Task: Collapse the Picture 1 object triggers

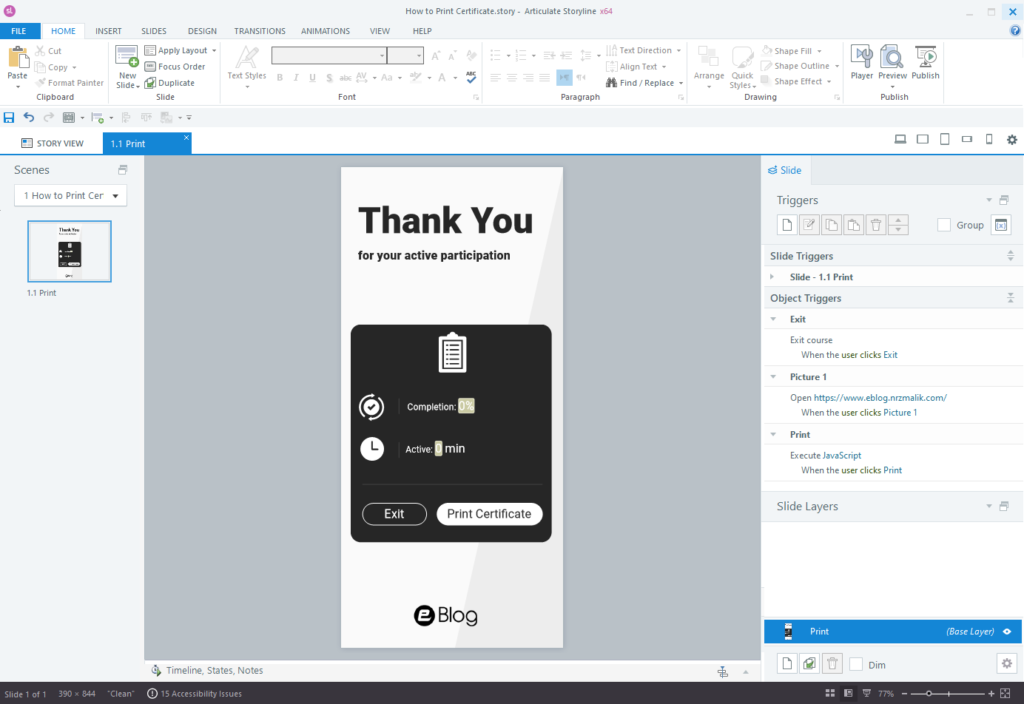Action: coord(773,377)
